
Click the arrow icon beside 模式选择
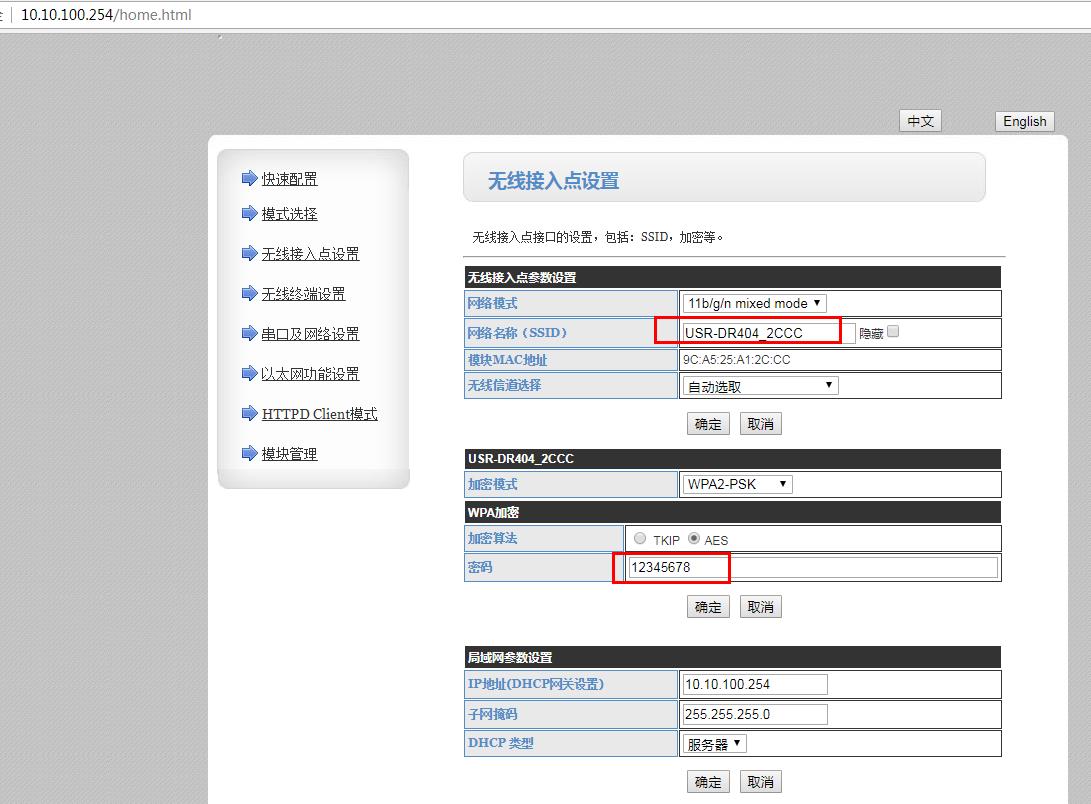click(x=249, y=213)
